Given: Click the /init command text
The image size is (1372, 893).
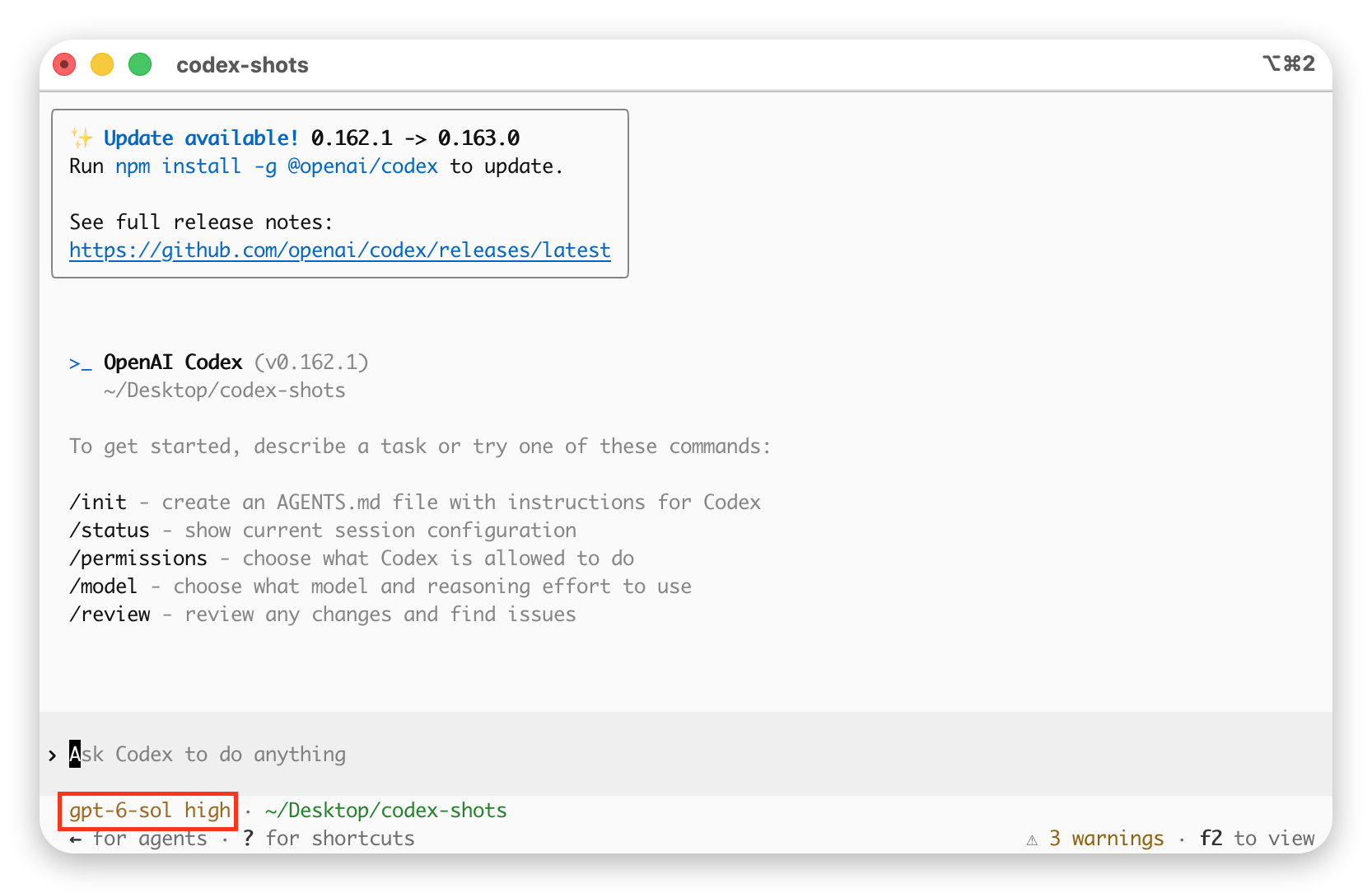Looking at the screenshot, I should click(98, 503).
